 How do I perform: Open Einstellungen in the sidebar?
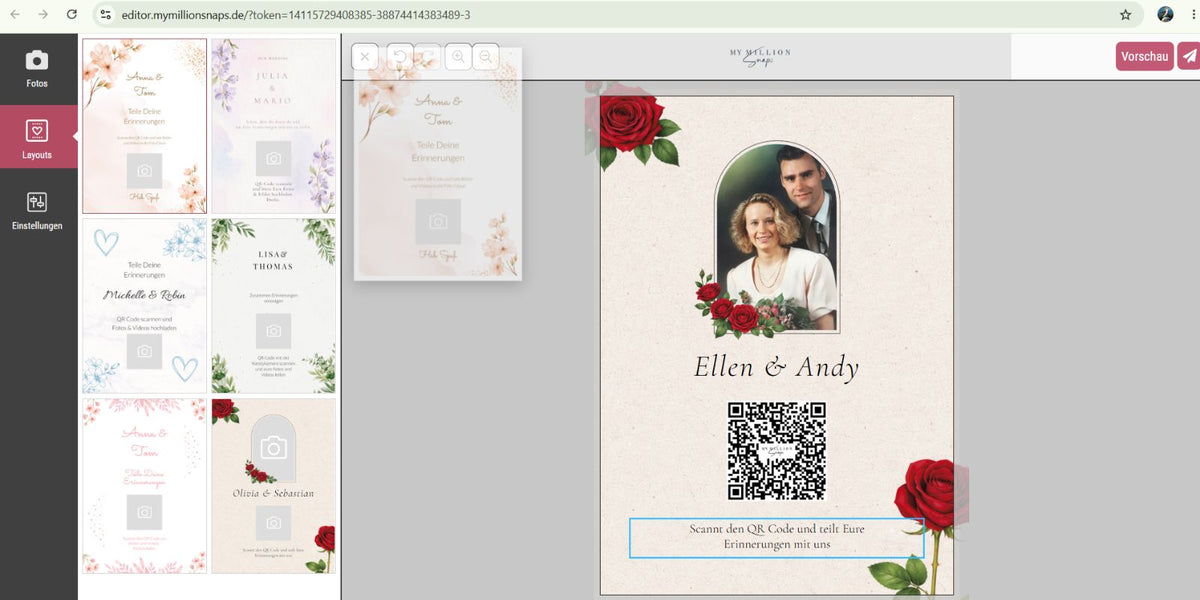point(37,210)
